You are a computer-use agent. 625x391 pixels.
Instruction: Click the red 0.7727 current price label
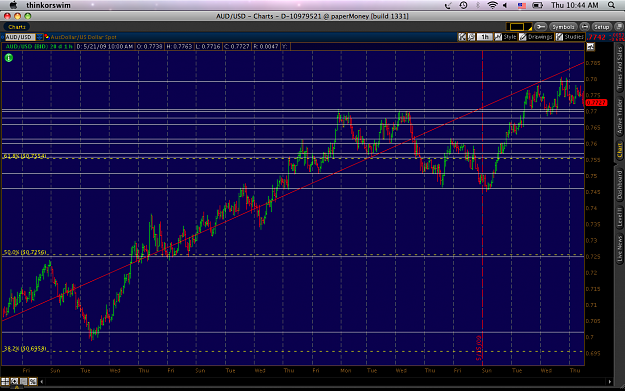coord(596,103)
